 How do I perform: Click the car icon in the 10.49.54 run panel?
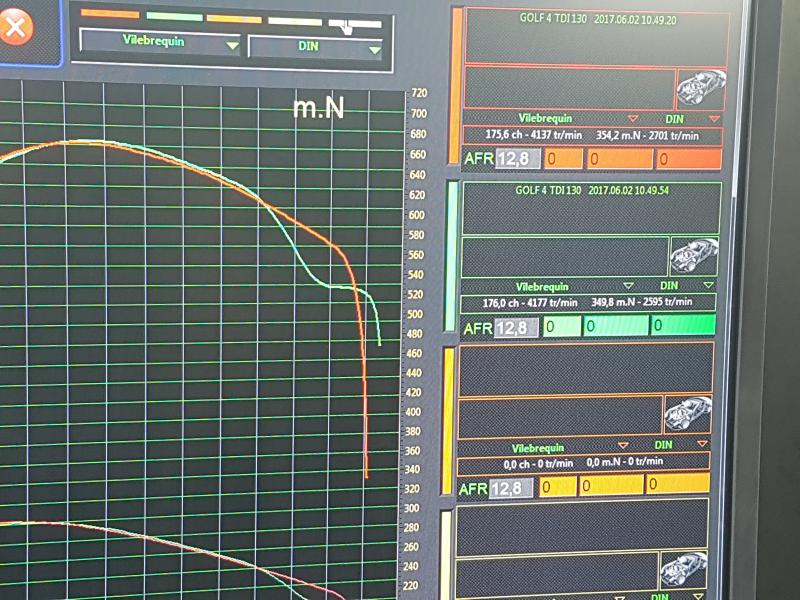(694, 256)
